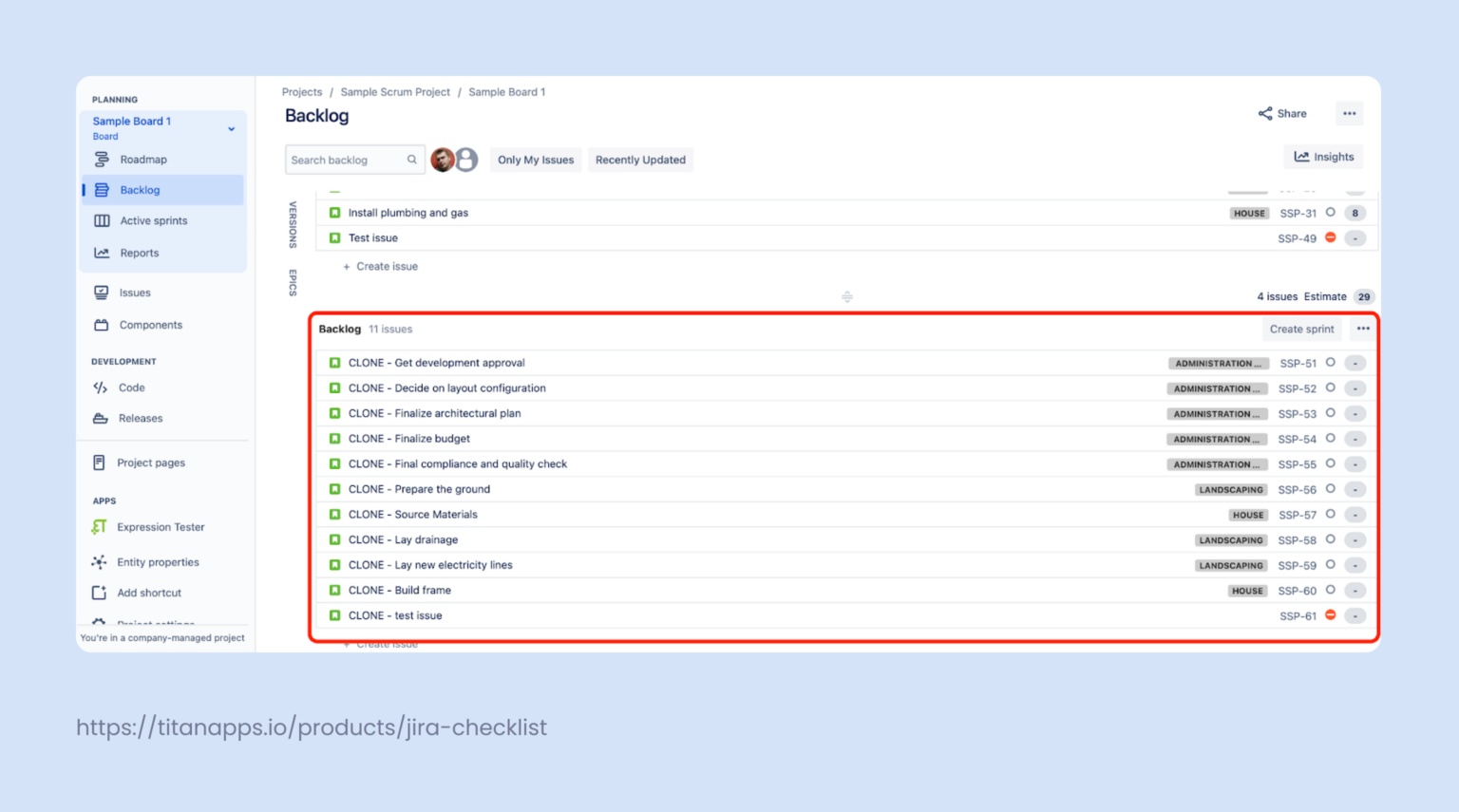Toggle the Only My Issues filter

[536, 160]
